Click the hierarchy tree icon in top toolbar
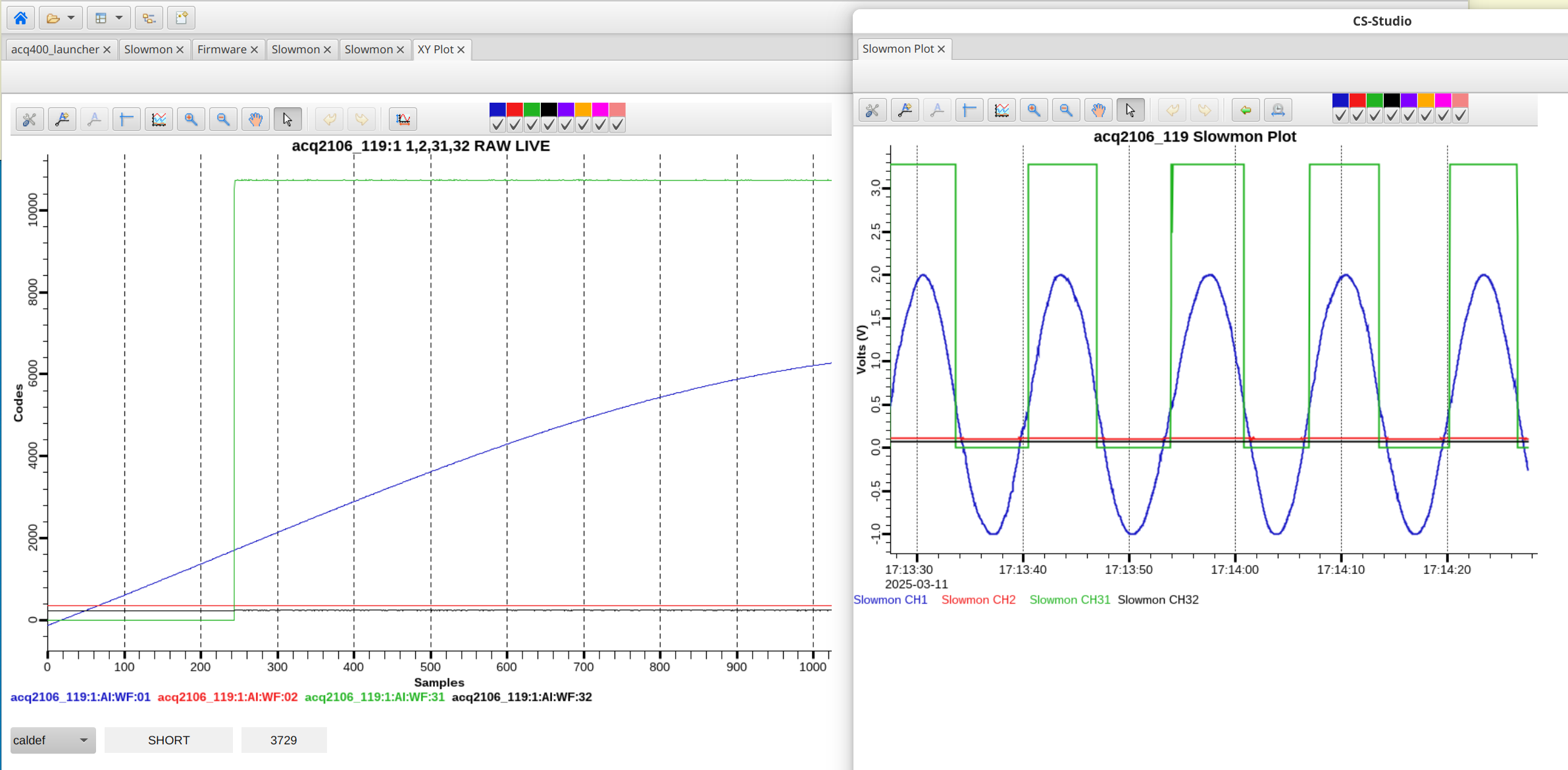This screenshot has width=1568, height=770. pos(149,18)
